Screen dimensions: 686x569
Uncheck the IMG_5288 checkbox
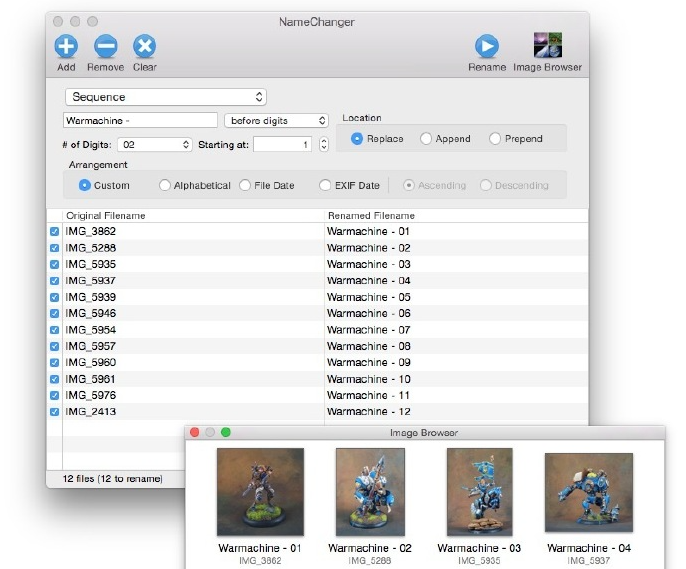click(x=55, y=248)
